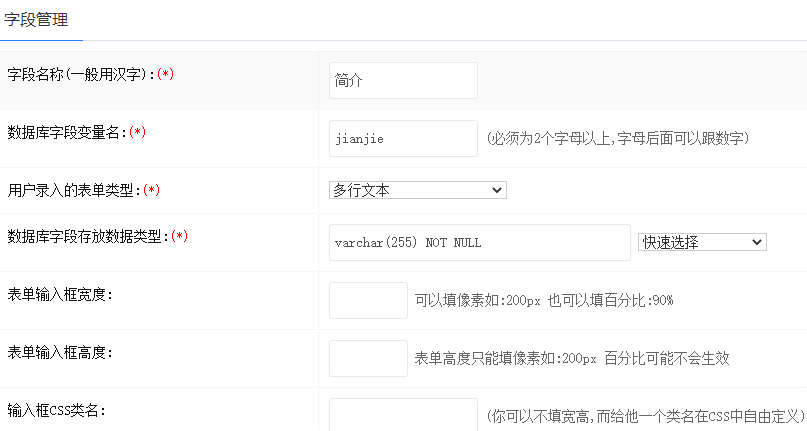
Task: Click the hint 必须为2个字母以上 beside variable name
Action: (617, 138)
